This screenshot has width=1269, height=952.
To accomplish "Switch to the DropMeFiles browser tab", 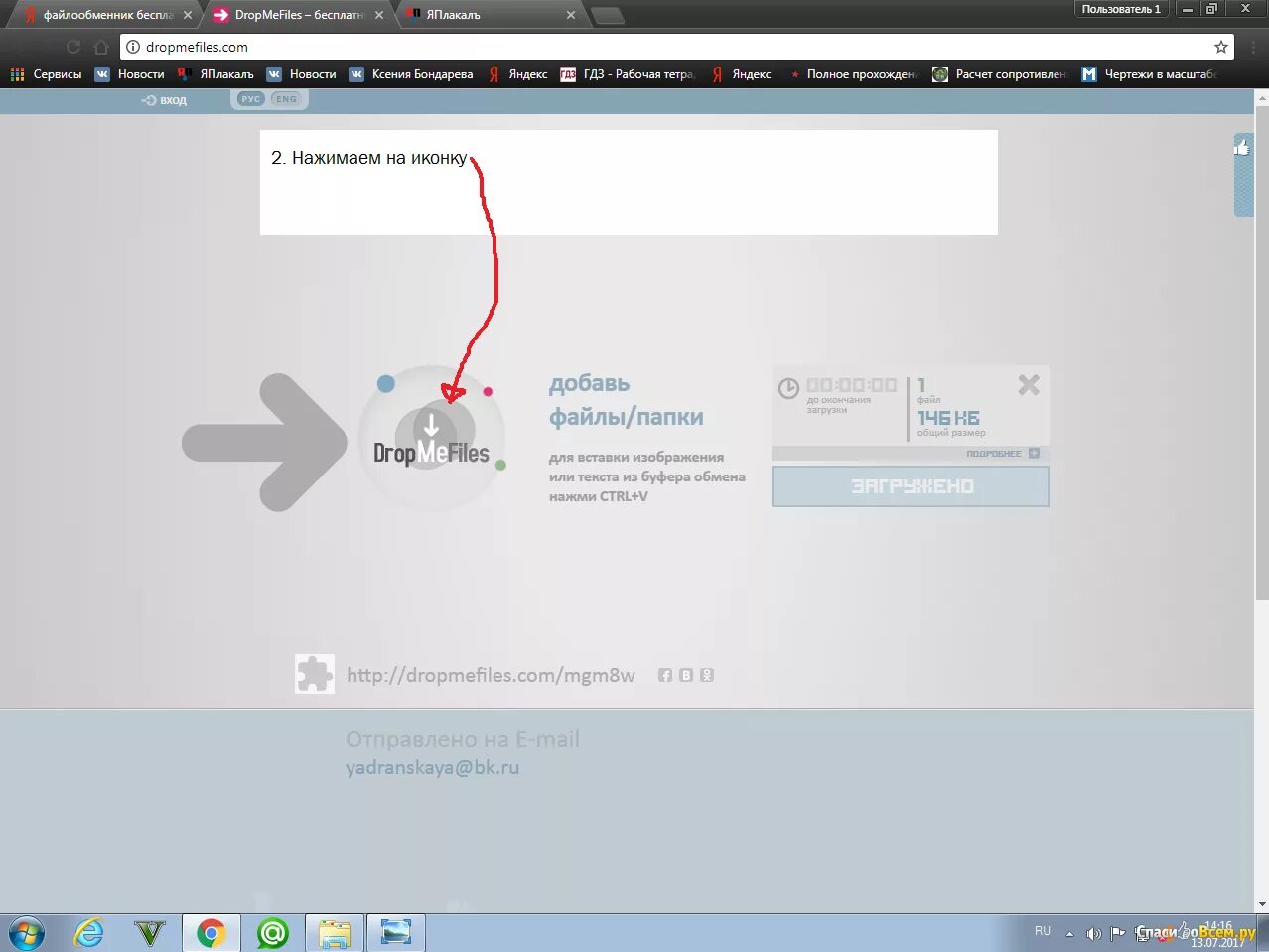I will pos(298,15).
